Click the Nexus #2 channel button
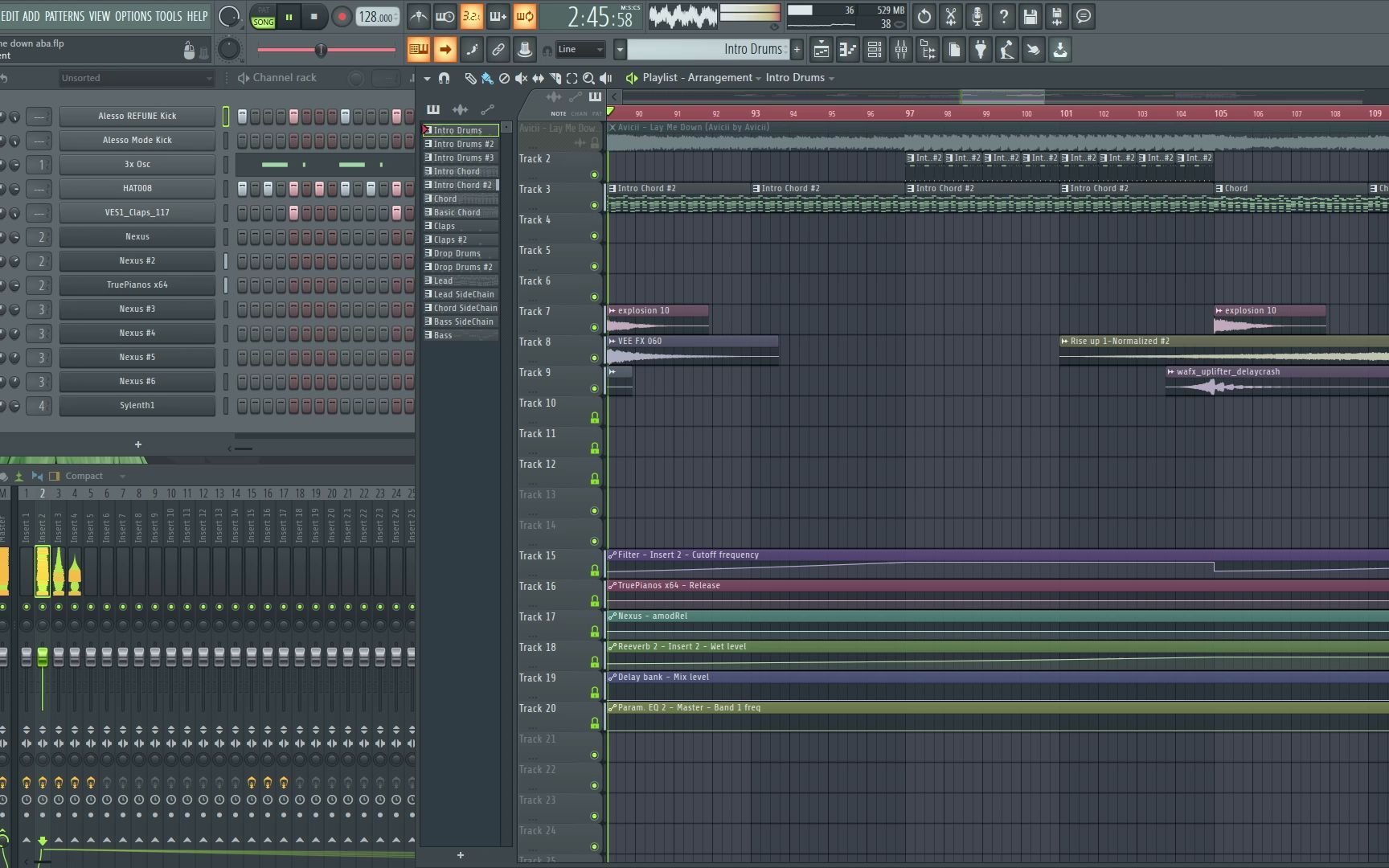This screenshot has width=1389, height=868. click(137, 260)
